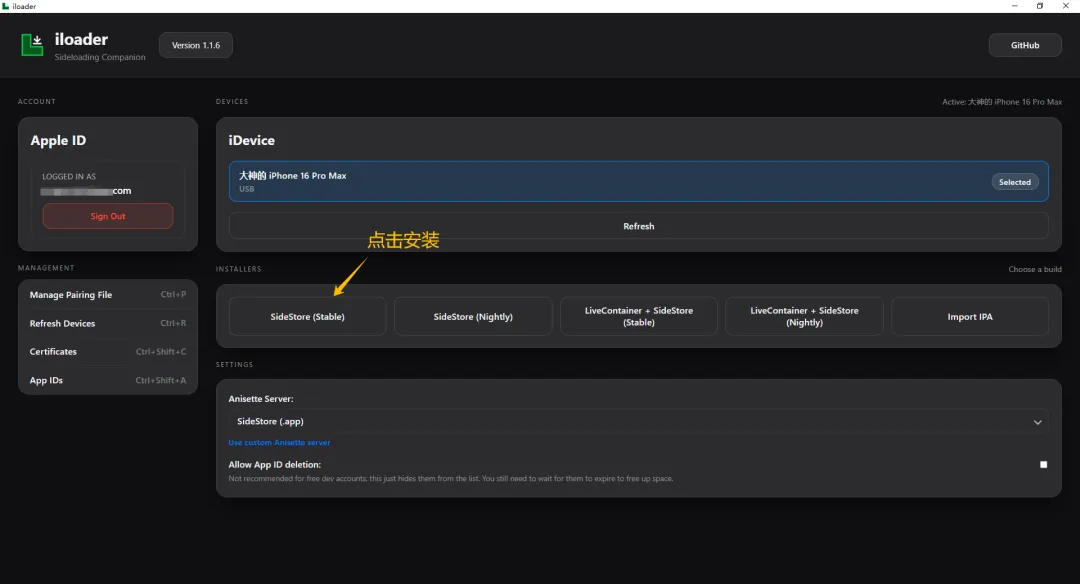Click the 'Sideloading Companion' subtitle
The width and height of the screenshot is (1080, 584).
click(x=100, y=57)
